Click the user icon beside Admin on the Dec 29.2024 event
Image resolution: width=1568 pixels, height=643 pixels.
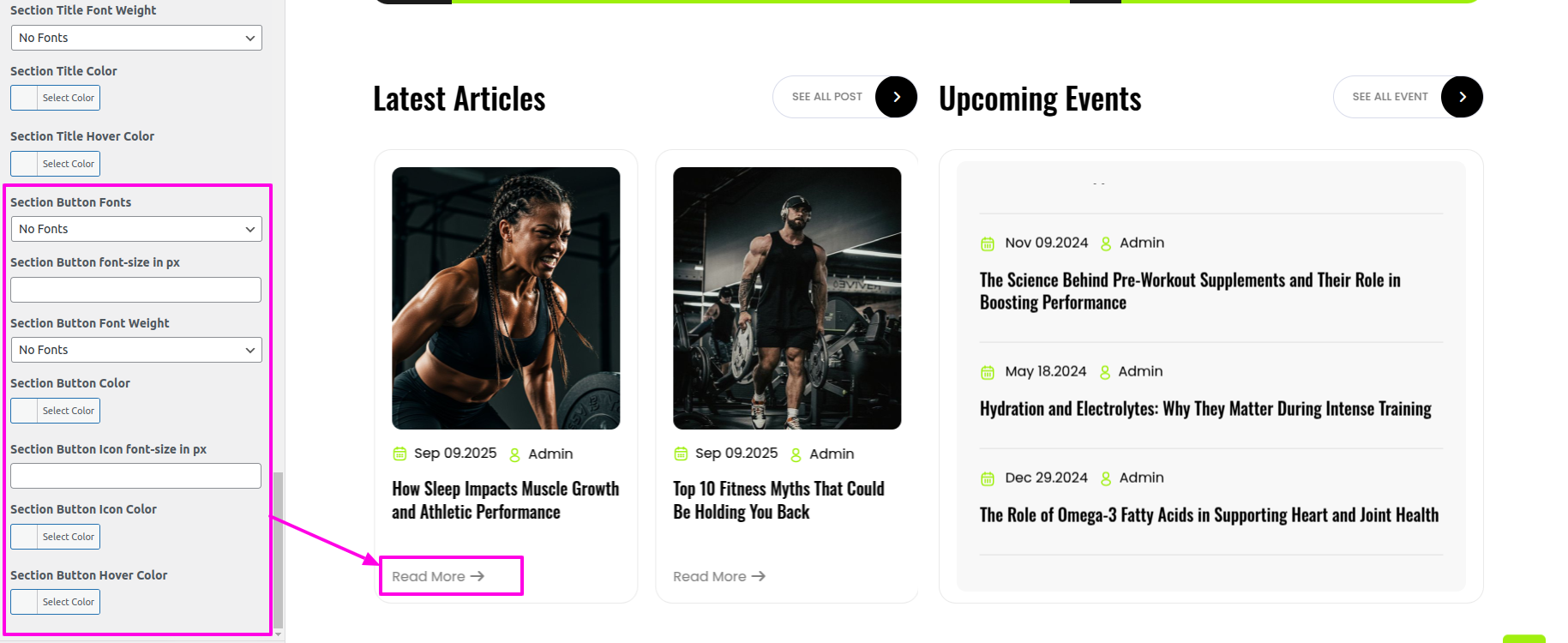(x=1106, y=478)
